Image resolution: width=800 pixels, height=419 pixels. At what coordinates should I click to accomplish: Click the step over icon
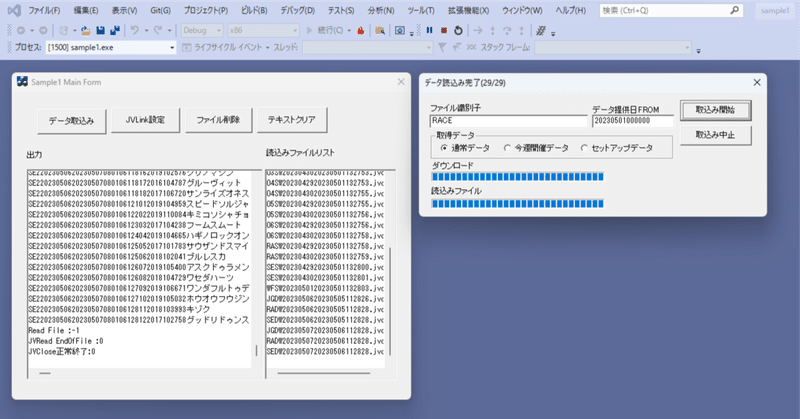coord(507,31)
